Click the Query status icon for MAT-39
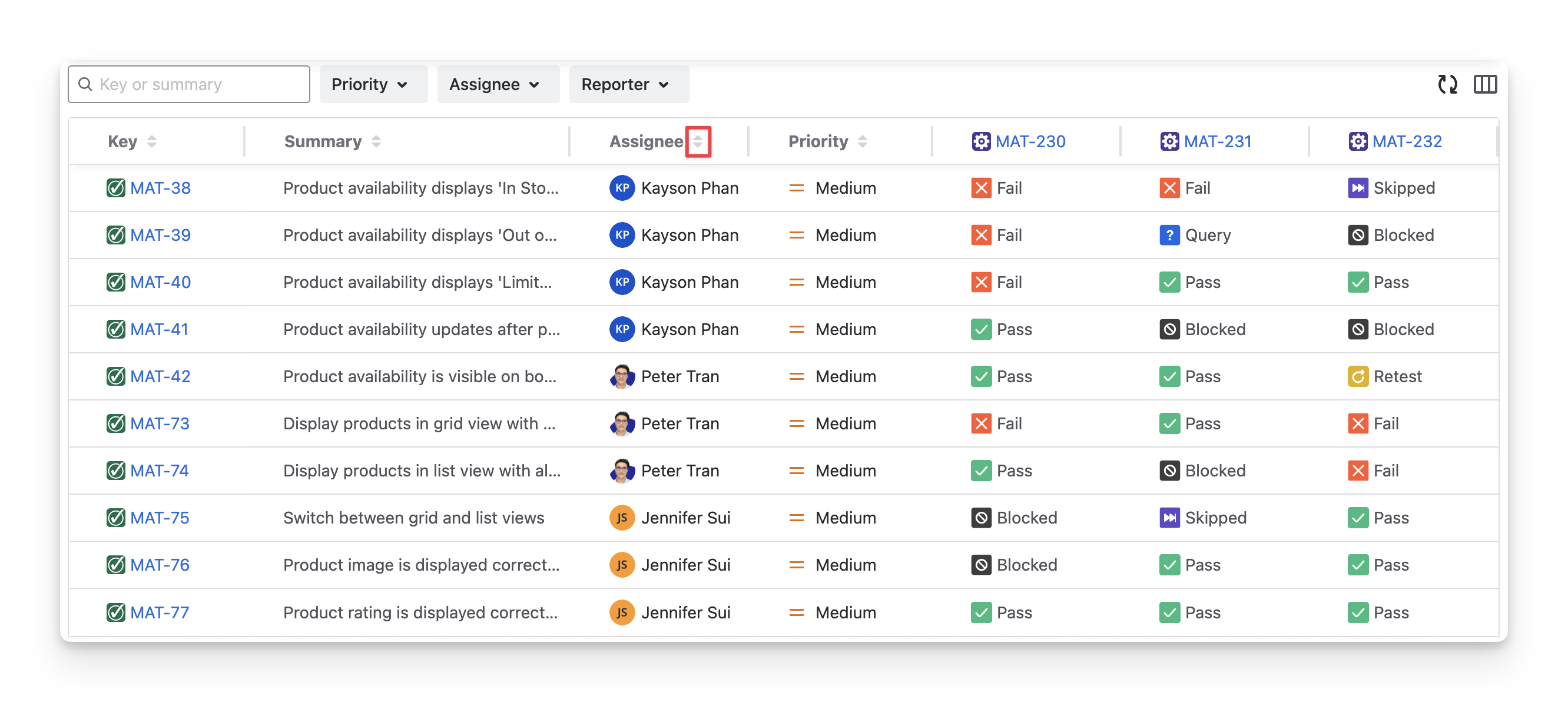This screenshot has height=702, width=1568. pyautogui.click(x=1169, y=235)
